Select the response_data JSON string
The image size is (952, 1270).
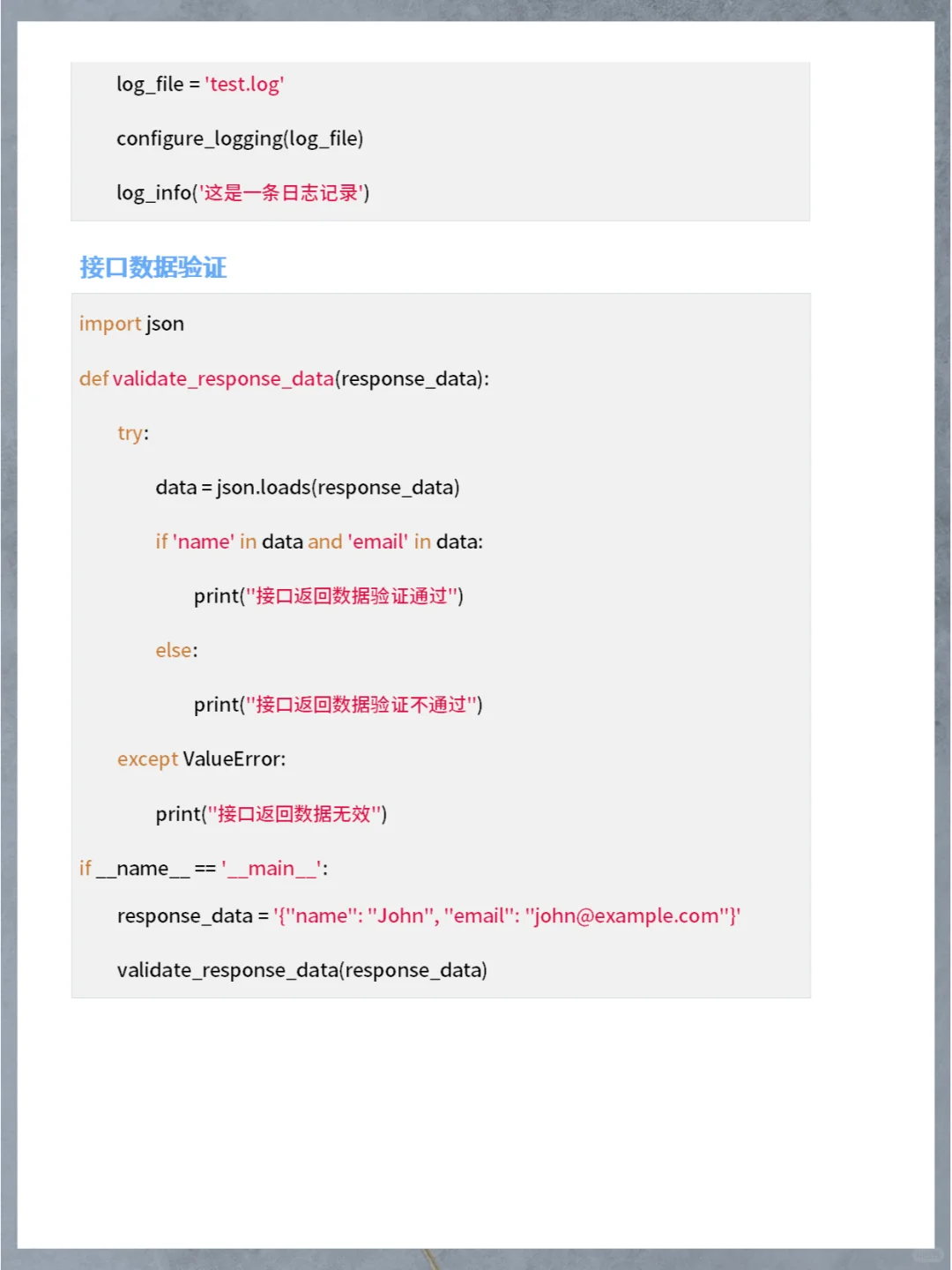508,915
